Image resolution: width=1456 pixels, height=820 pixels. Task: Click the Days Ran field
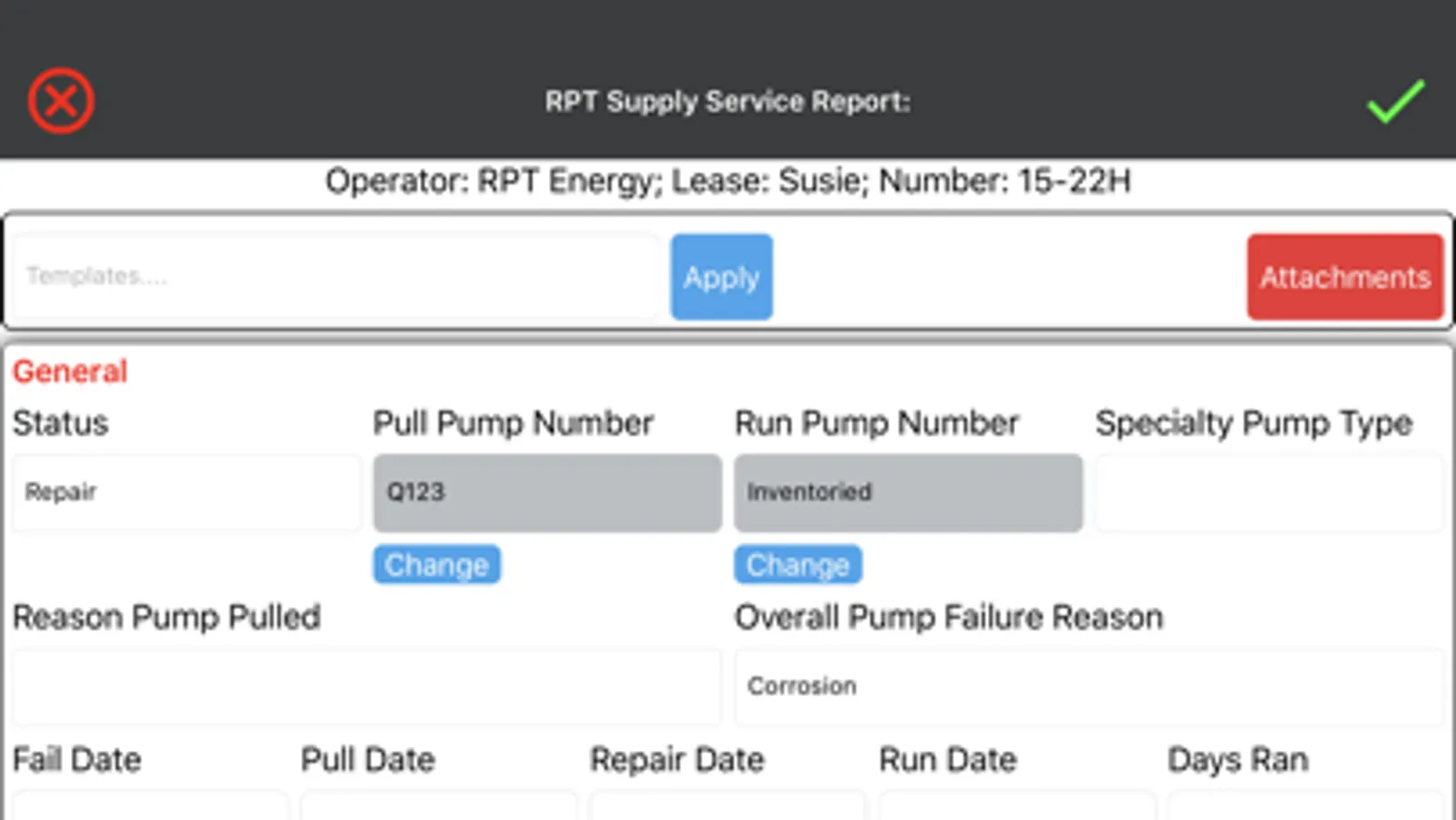click(x=1305, y=805)
